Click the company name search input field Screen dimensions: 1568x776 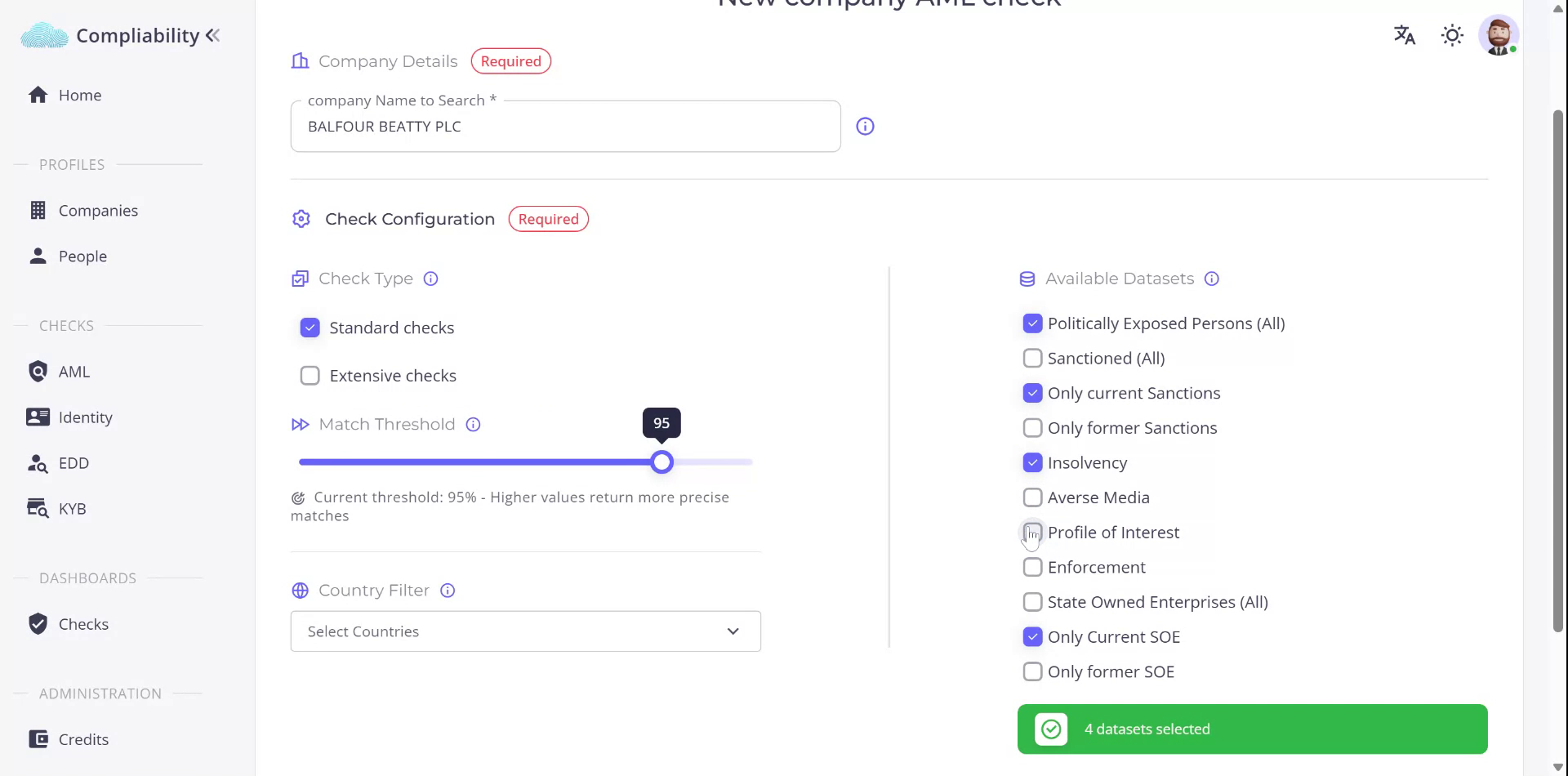pyautogui.click(x=565, y=127)
